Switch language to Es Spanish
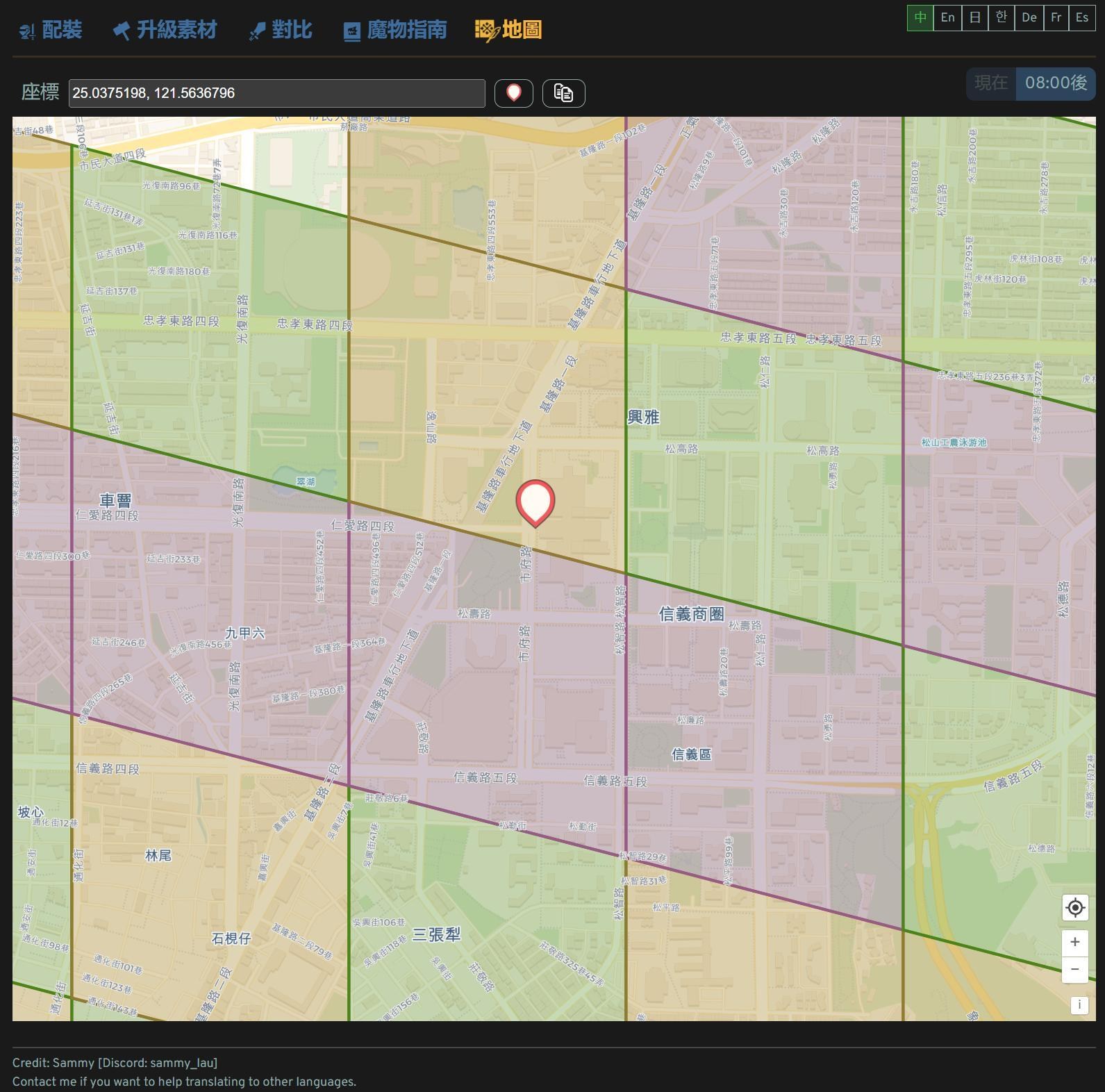 tap(1081, 18)
